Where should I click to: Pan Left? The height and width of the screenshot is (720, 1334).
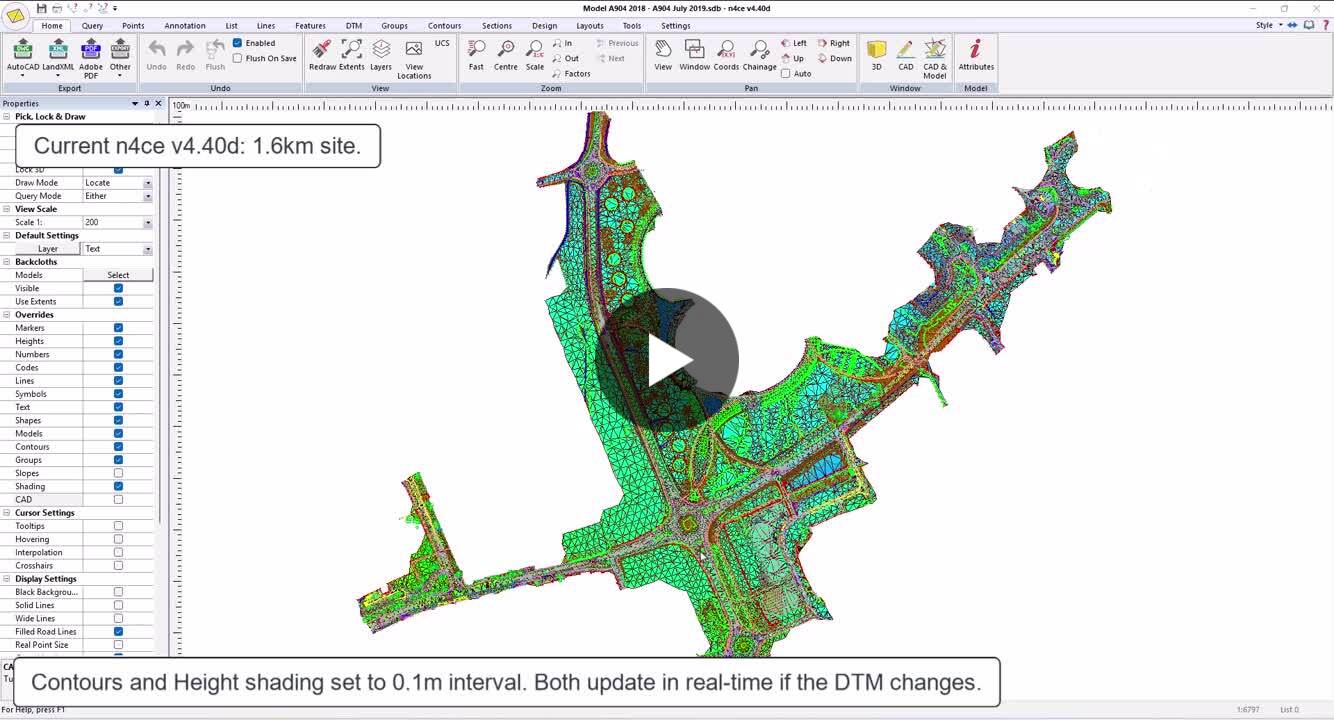(794, 44)
